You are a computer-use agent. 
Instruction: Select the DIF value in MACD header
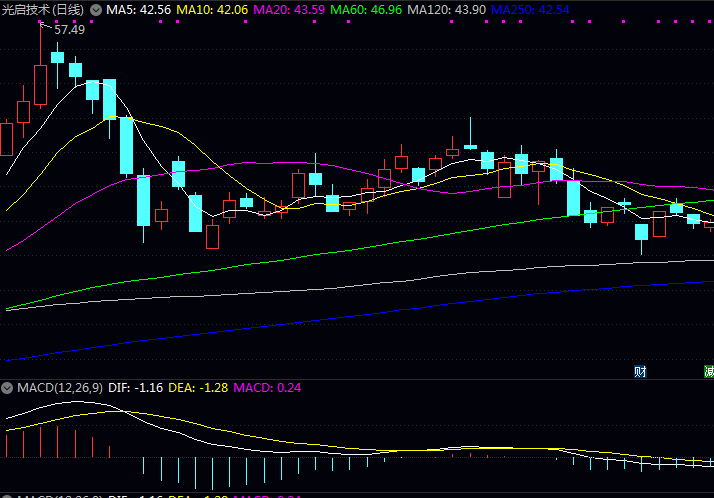point(137,387)
